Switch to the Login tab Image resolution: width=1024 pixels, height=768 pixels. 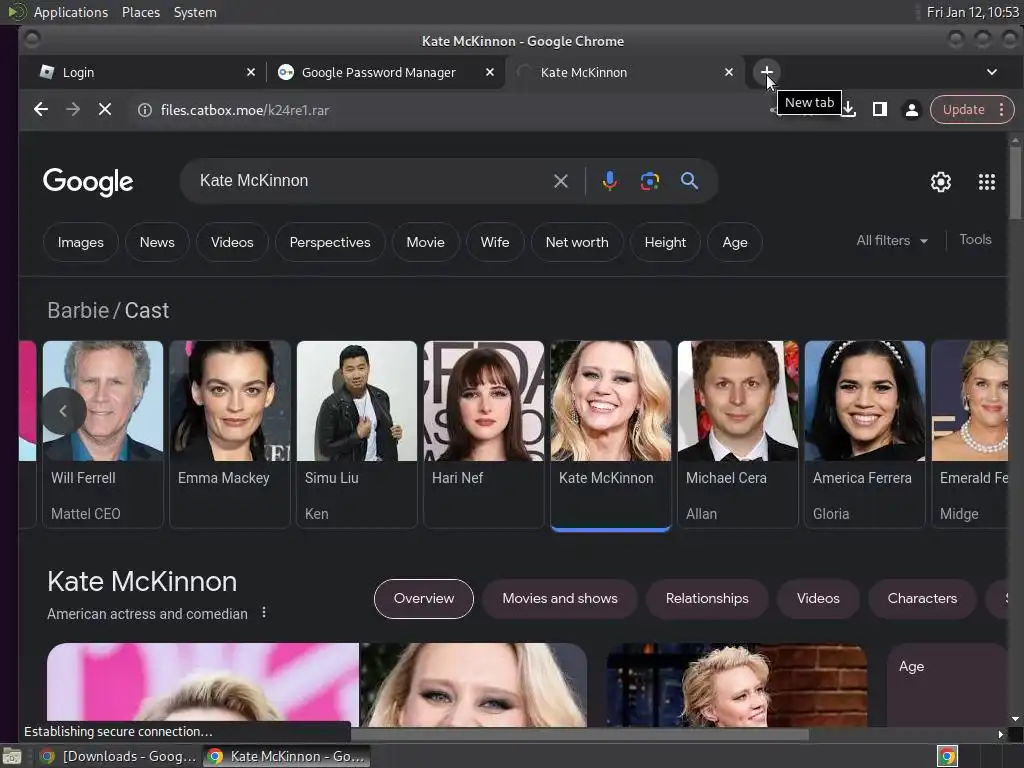(146, 72)
